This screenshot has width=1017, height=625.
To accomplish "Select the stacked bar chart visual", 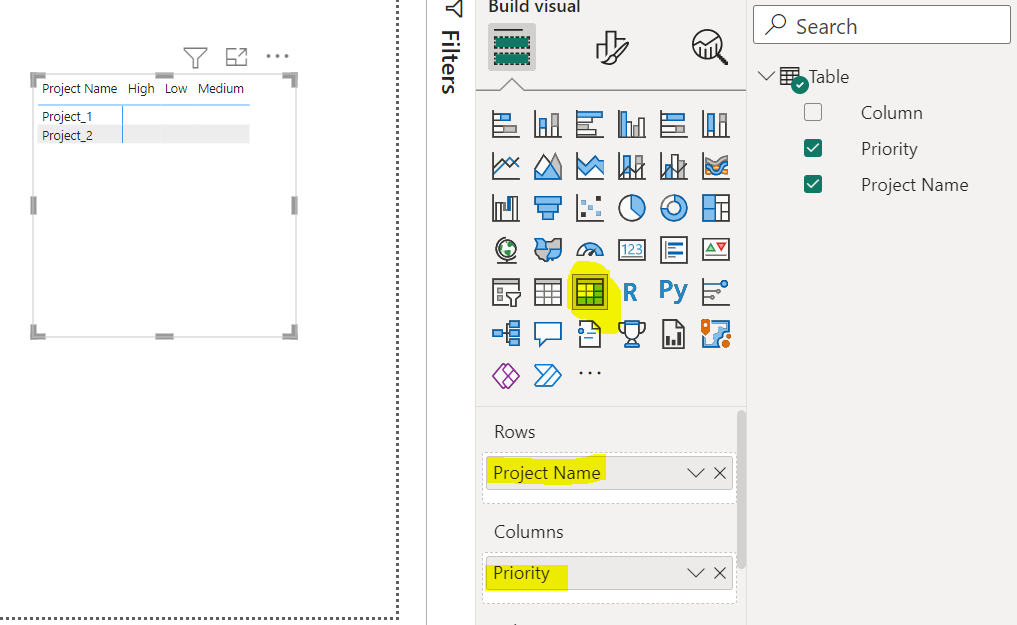I will (505, 124).
